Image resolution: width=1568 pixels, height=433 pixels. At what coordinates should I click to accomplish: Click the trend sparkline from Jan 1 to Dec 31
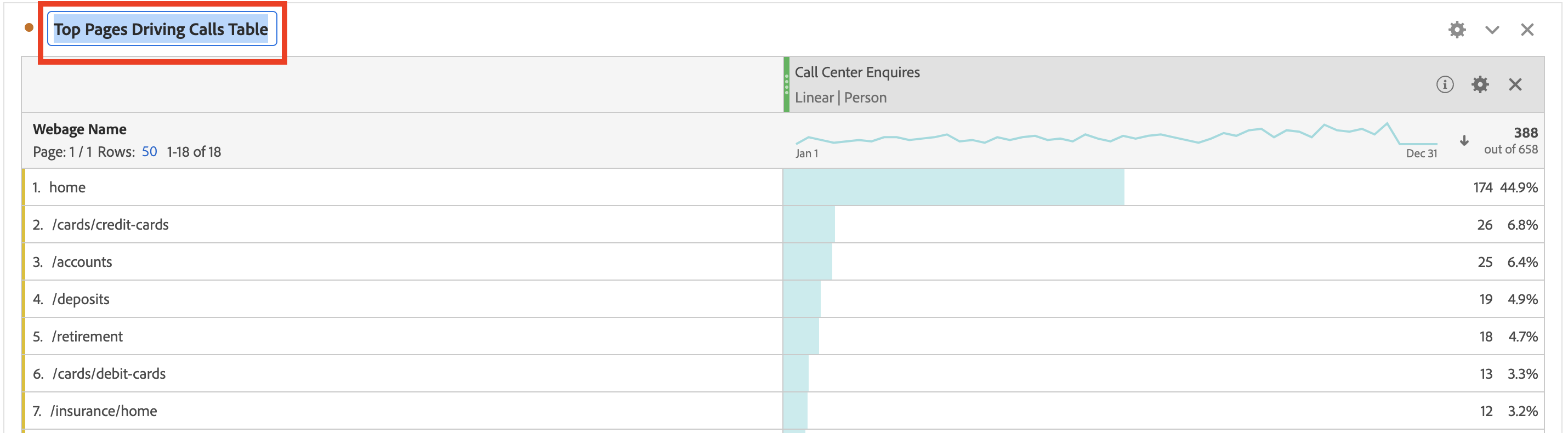tap(1116, 135)
